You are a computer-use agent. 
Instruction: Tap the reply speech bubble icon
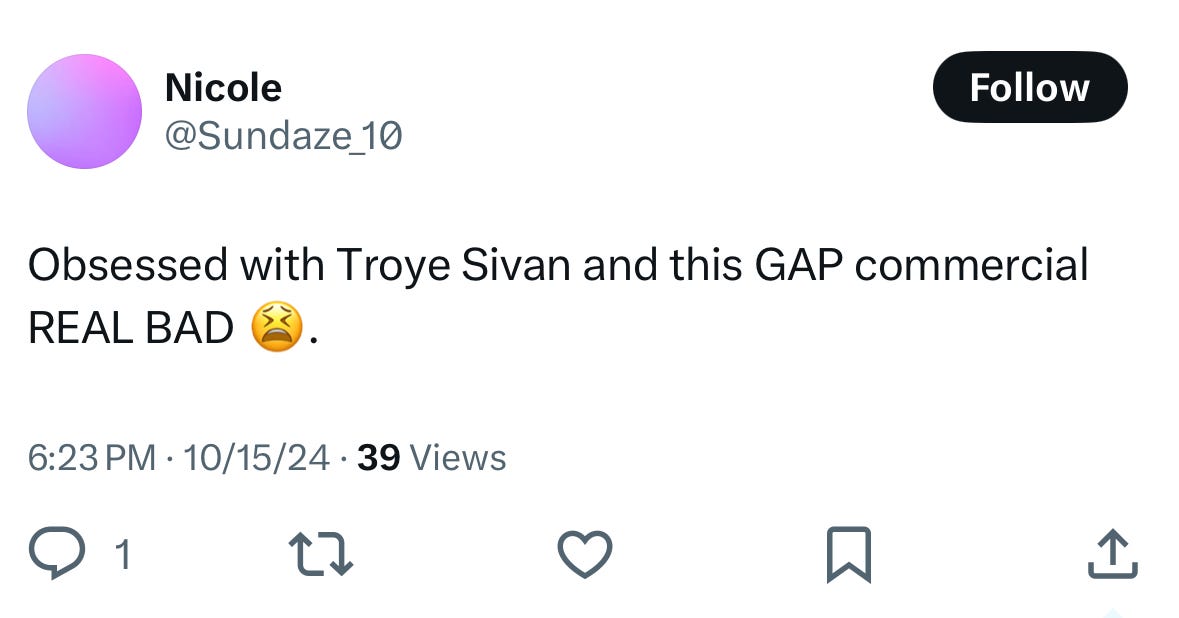coord(56,553)
